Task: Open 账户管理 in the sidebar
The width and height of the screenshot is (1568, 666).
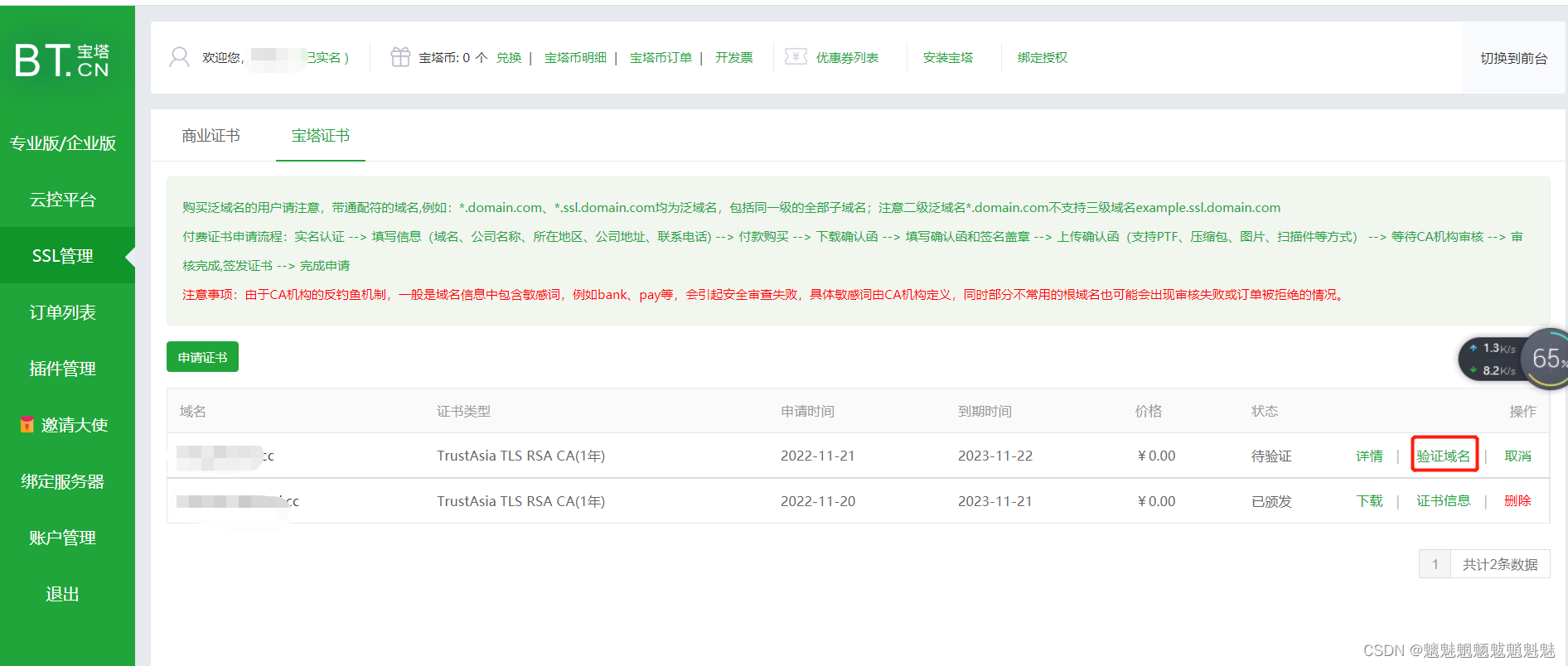Action: [x=63, y=538]
